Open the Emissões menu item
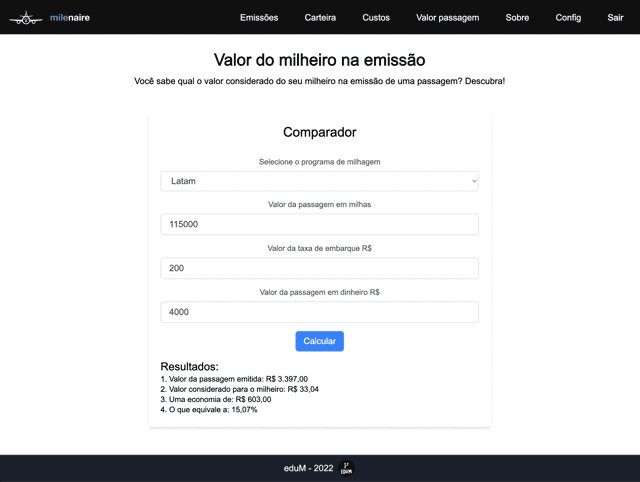This screenshot has width=640, height=482. click(259, 18)
